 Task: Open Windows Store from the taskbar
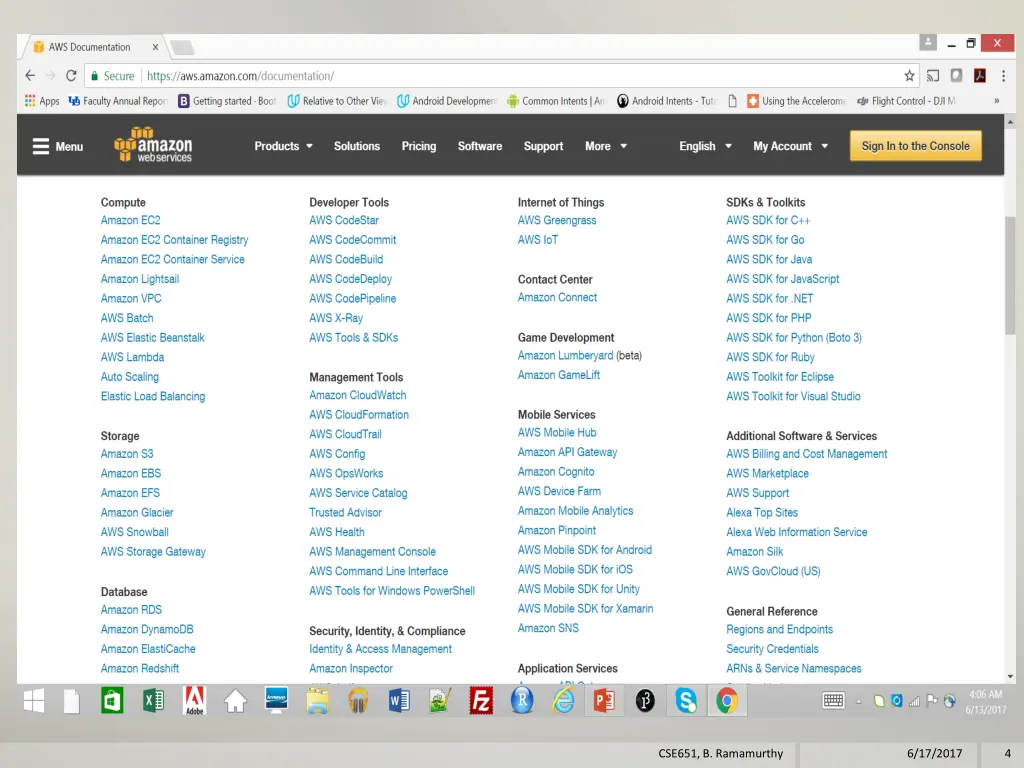click(x=112, y=701)
